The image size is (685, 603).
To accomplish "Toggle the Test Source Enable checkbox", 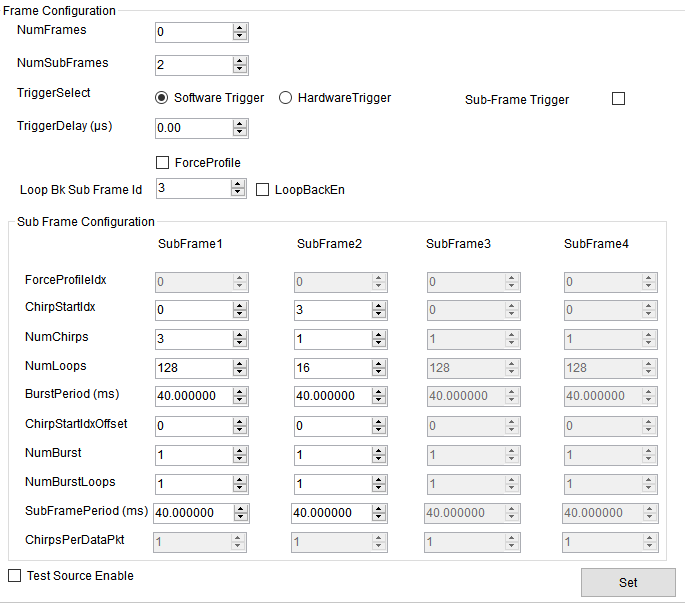I will 14,576.
